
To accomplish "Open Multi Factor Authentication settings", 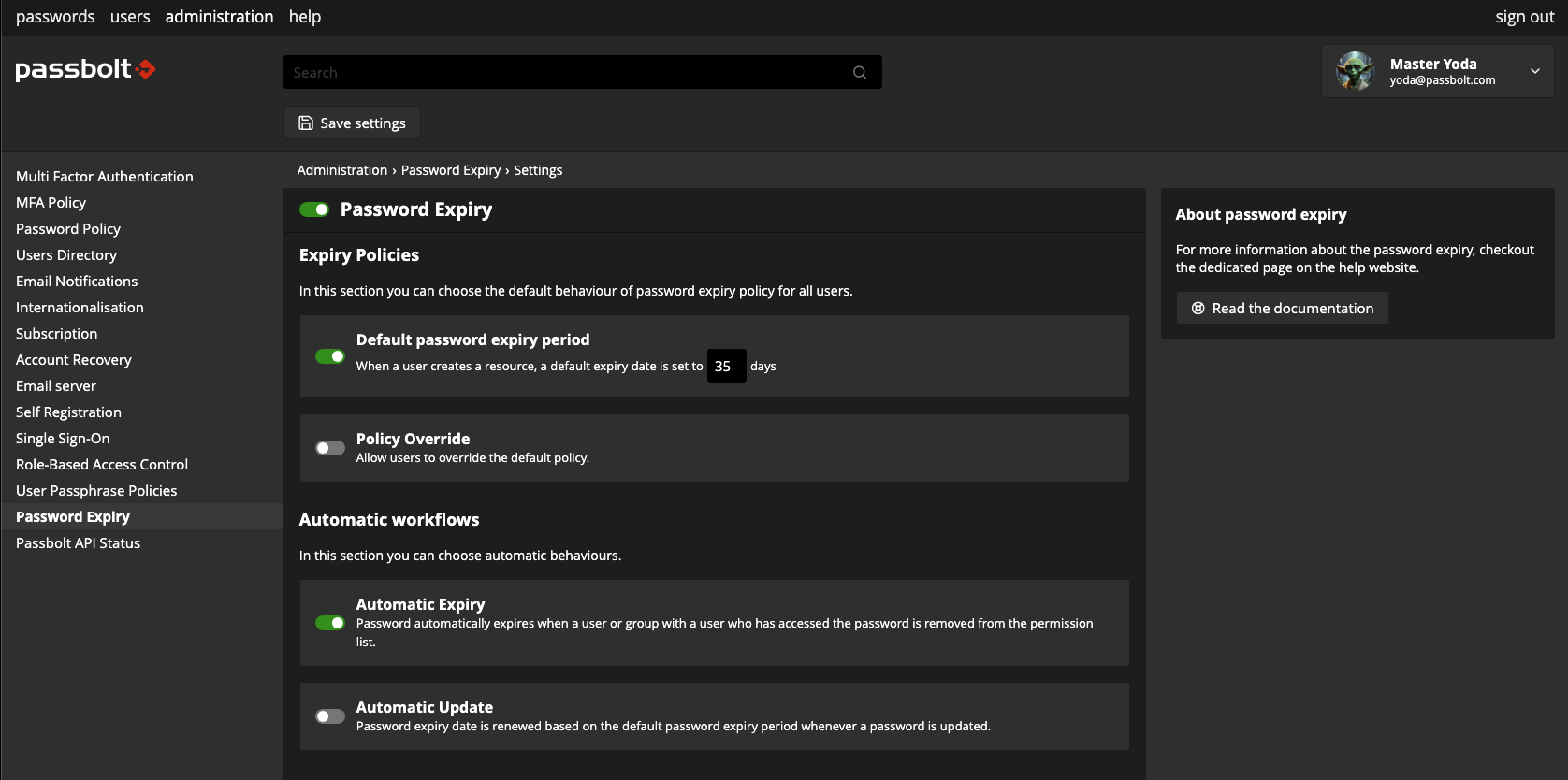I will (105, 176).
